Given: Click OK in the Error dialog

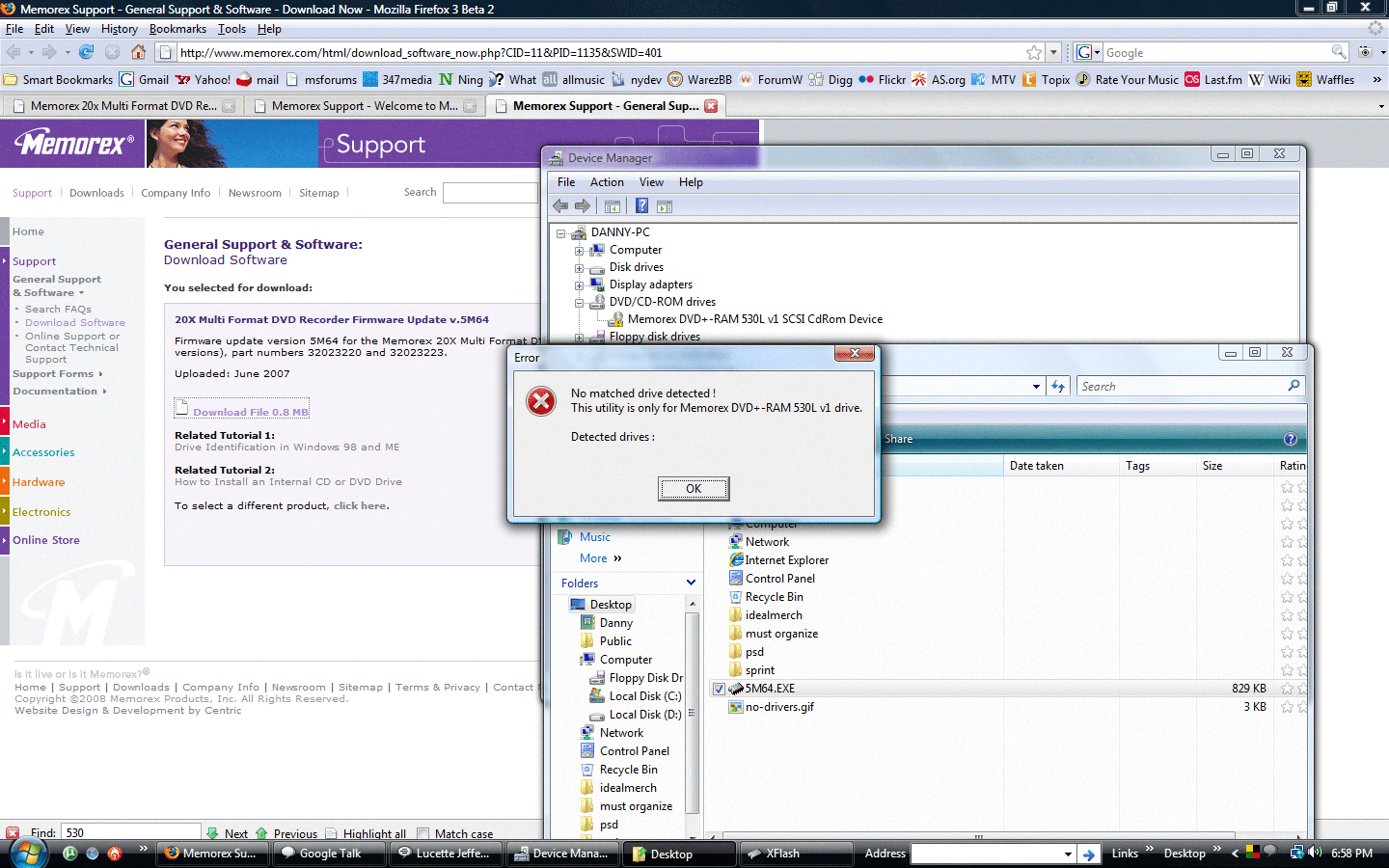Looking at the screenshot, I should coord(694,489).
